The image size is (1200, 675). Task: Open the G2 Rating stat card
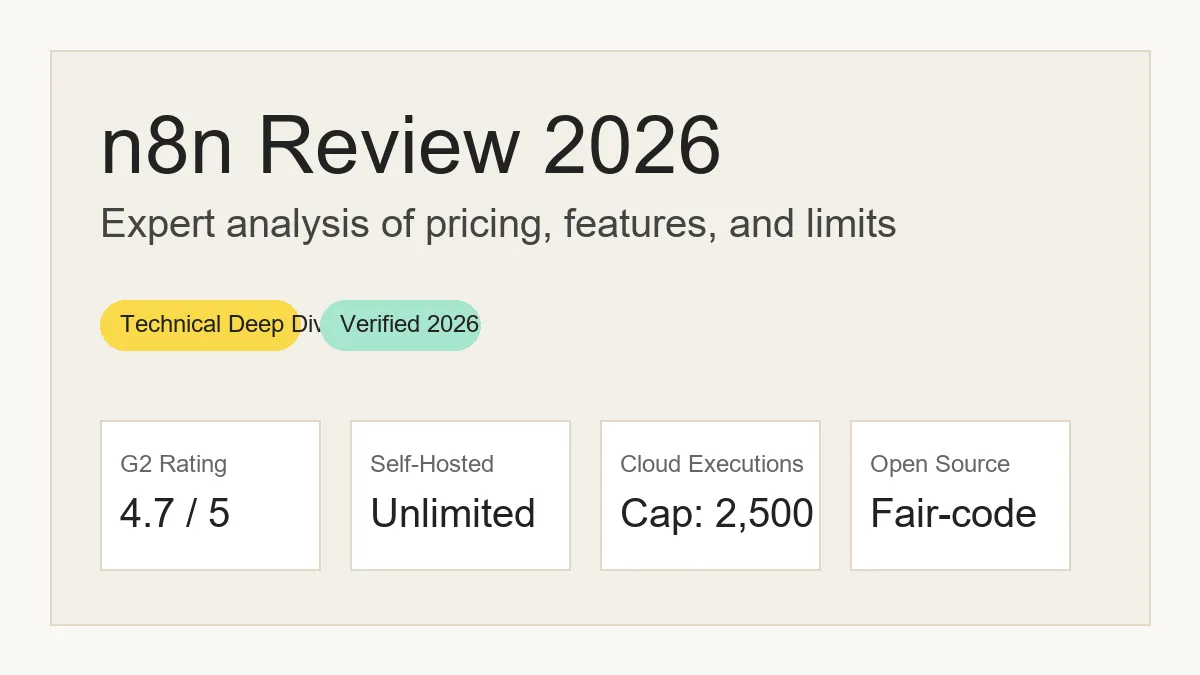210,495
